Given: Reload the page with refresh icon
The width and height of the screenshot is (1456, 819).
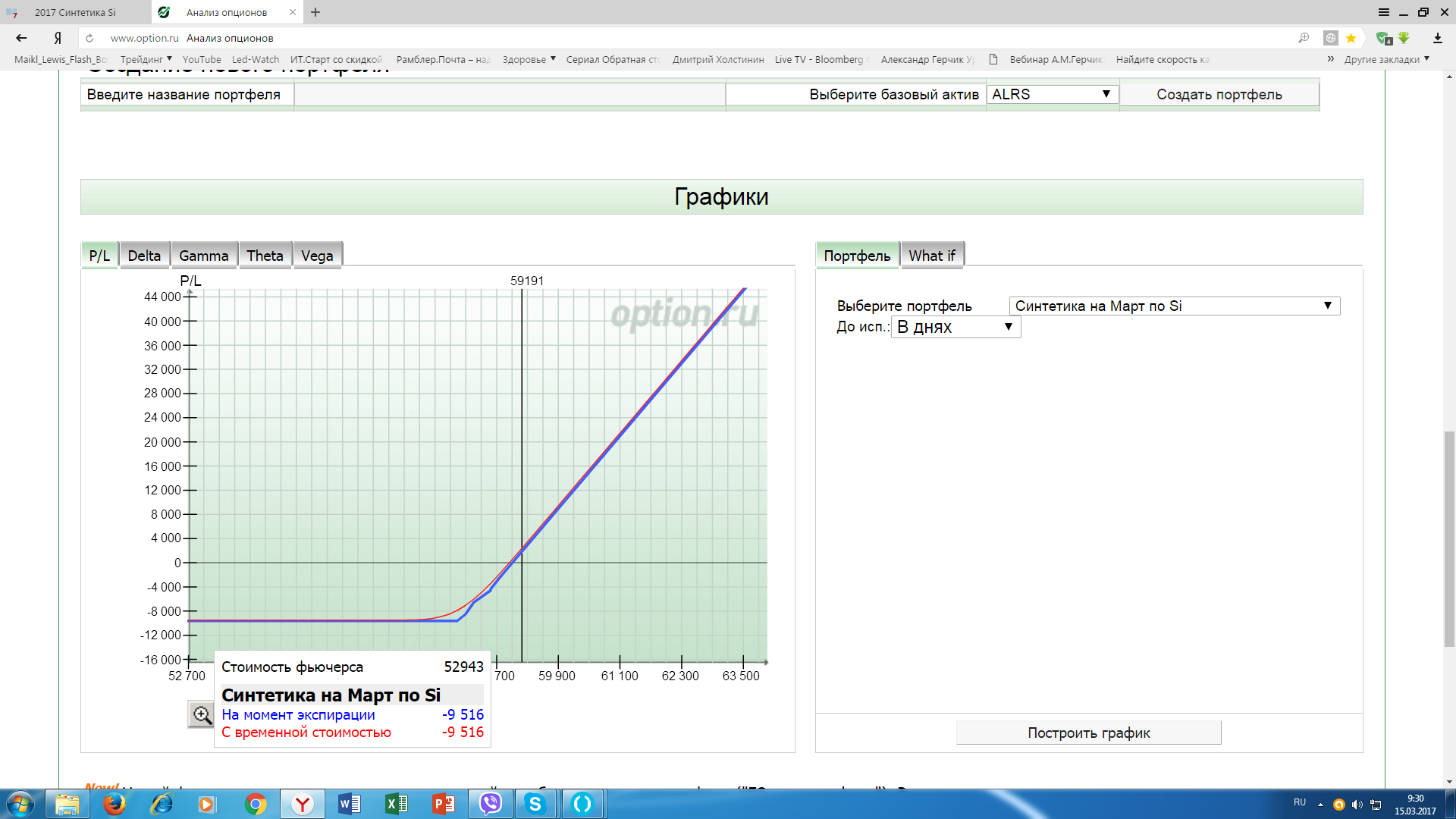Looking at the screenshot, I should [89, 38].
